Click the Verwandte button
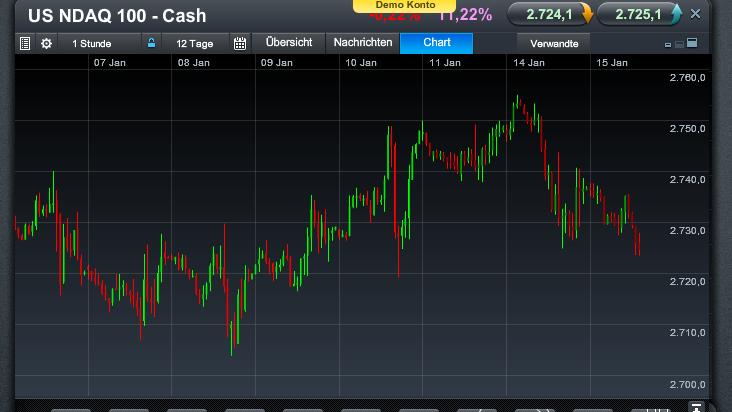This screenshot has height=412, width=732. coord(554,44)
